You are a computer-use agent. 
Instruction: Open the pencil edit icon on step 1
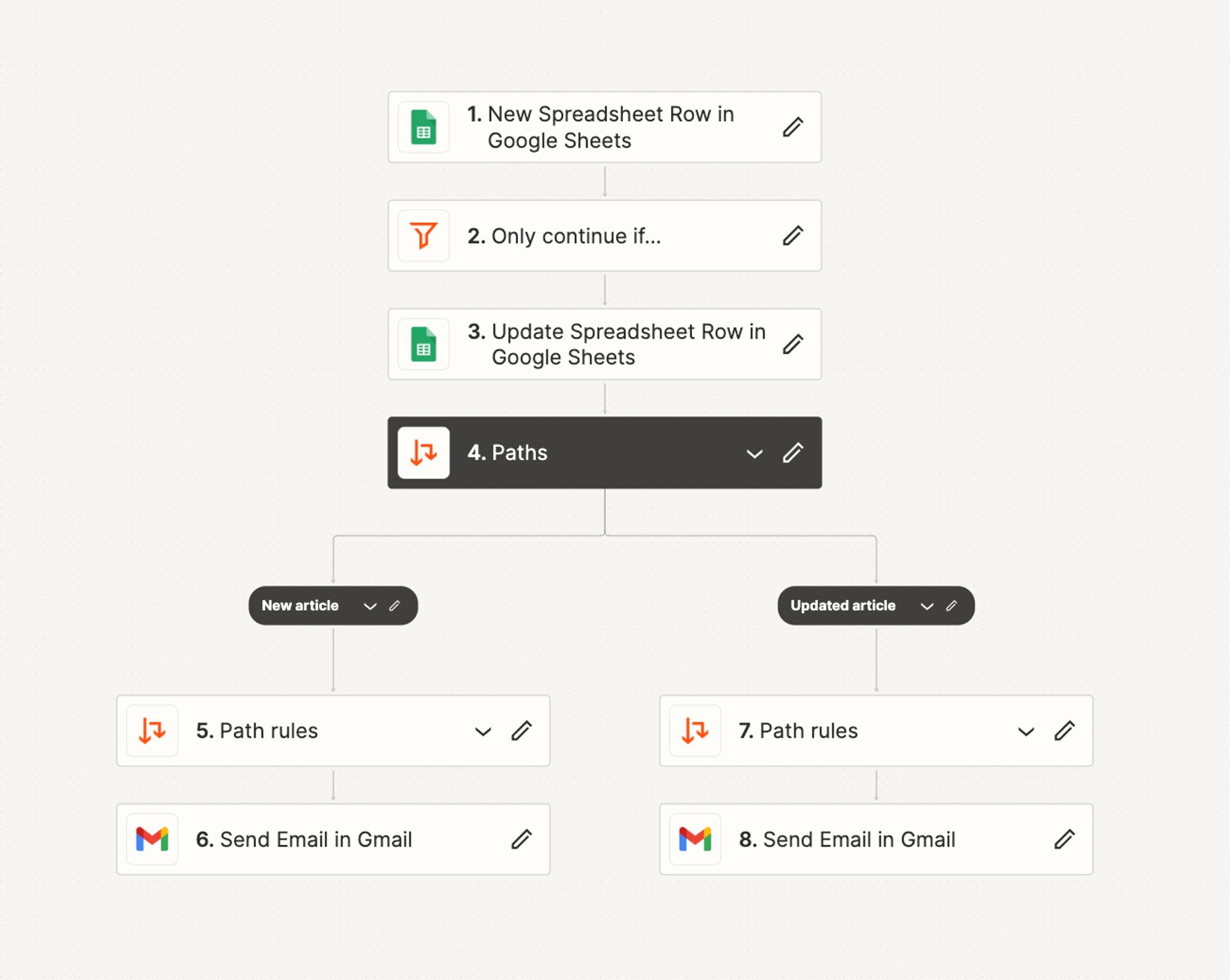click(793, 127)
